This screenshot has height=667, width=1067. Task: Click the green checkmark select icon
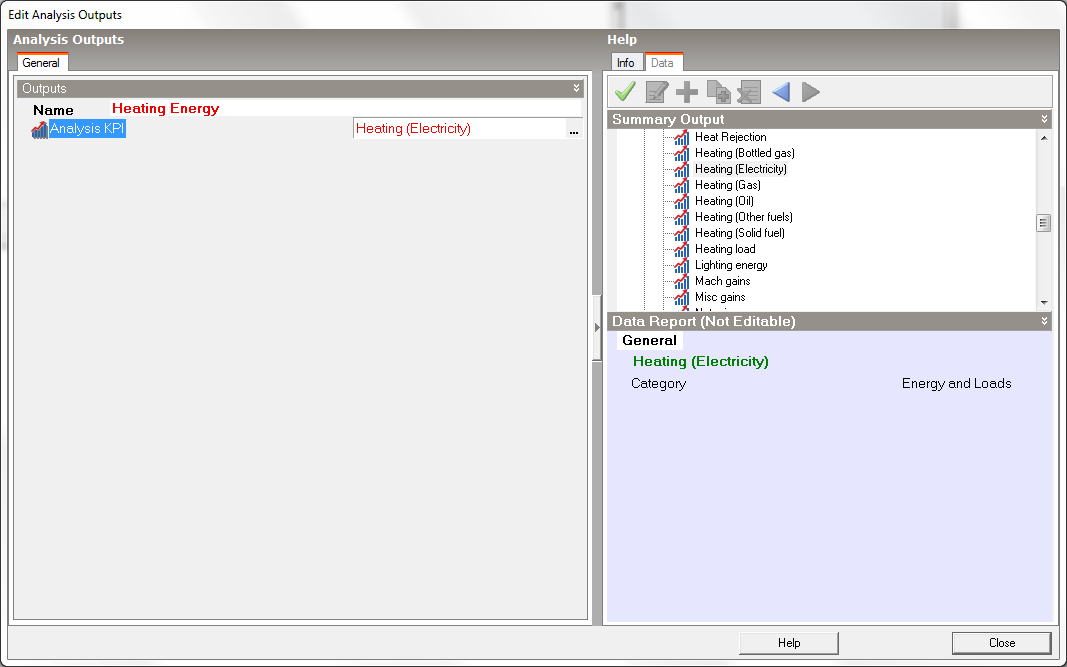626,92
